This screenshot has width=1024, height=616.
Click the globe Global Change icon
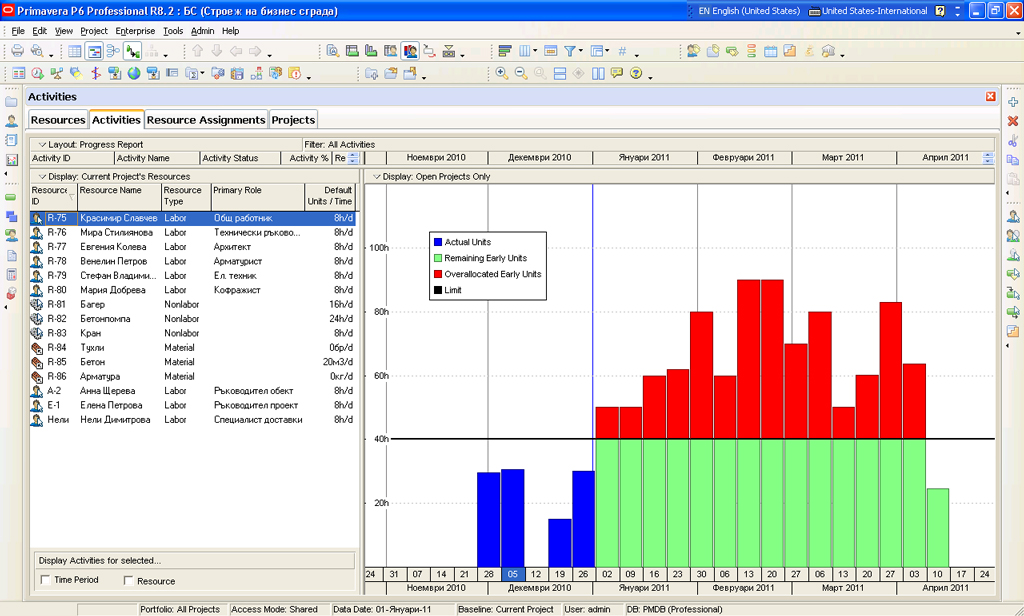(134, 73)
